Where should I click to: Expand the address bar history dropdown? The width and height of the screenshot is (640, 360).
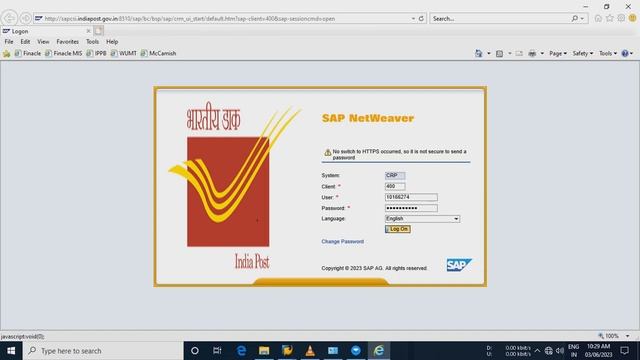[x=413, y=18]
